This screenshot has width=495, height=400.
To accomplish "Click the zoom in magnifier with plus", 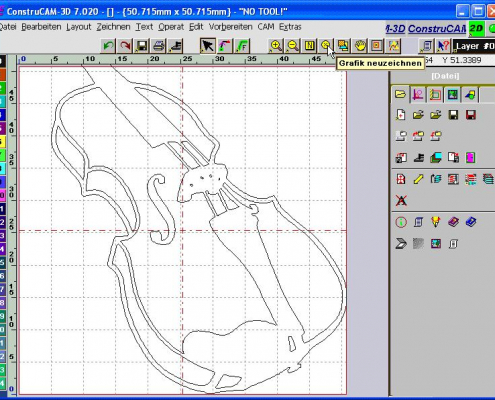I will (276, 46).
